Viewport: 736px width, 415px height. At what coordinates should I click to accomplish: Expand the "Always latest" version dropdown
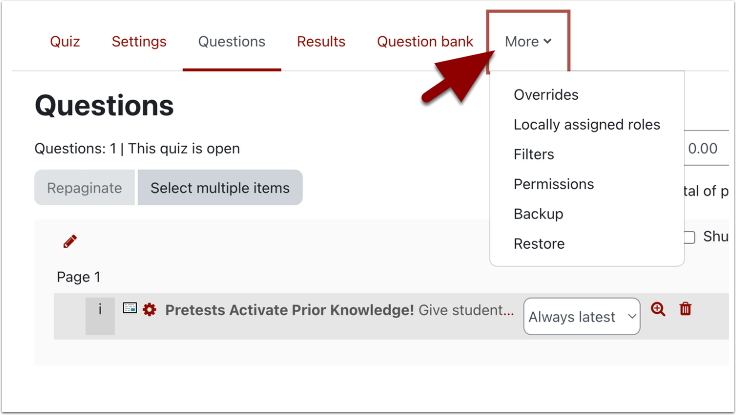pyautogui.click(x=582, y=317)
